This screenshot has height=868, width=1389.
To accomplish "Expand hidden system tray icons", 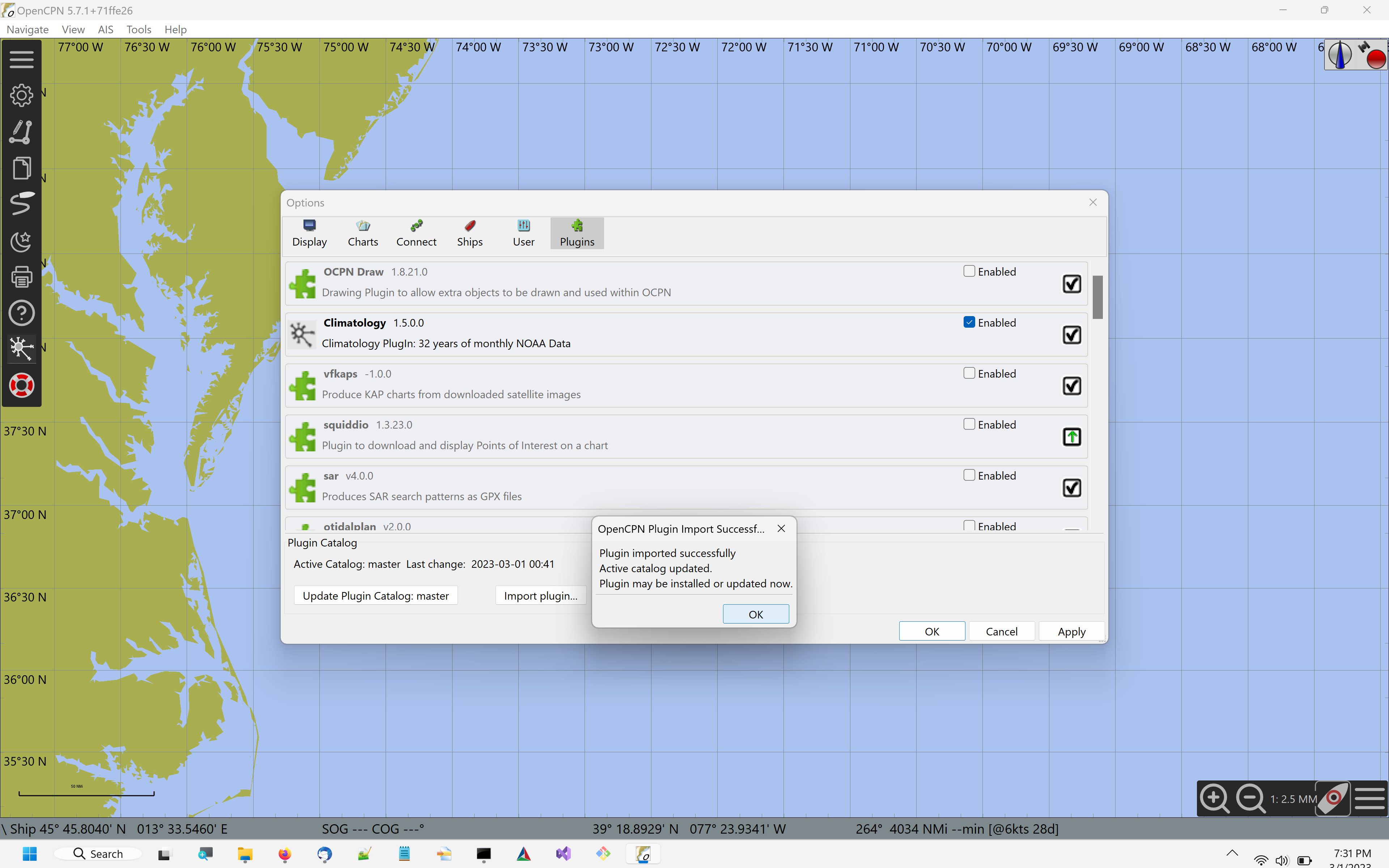I will click(x=1232, y=854).
